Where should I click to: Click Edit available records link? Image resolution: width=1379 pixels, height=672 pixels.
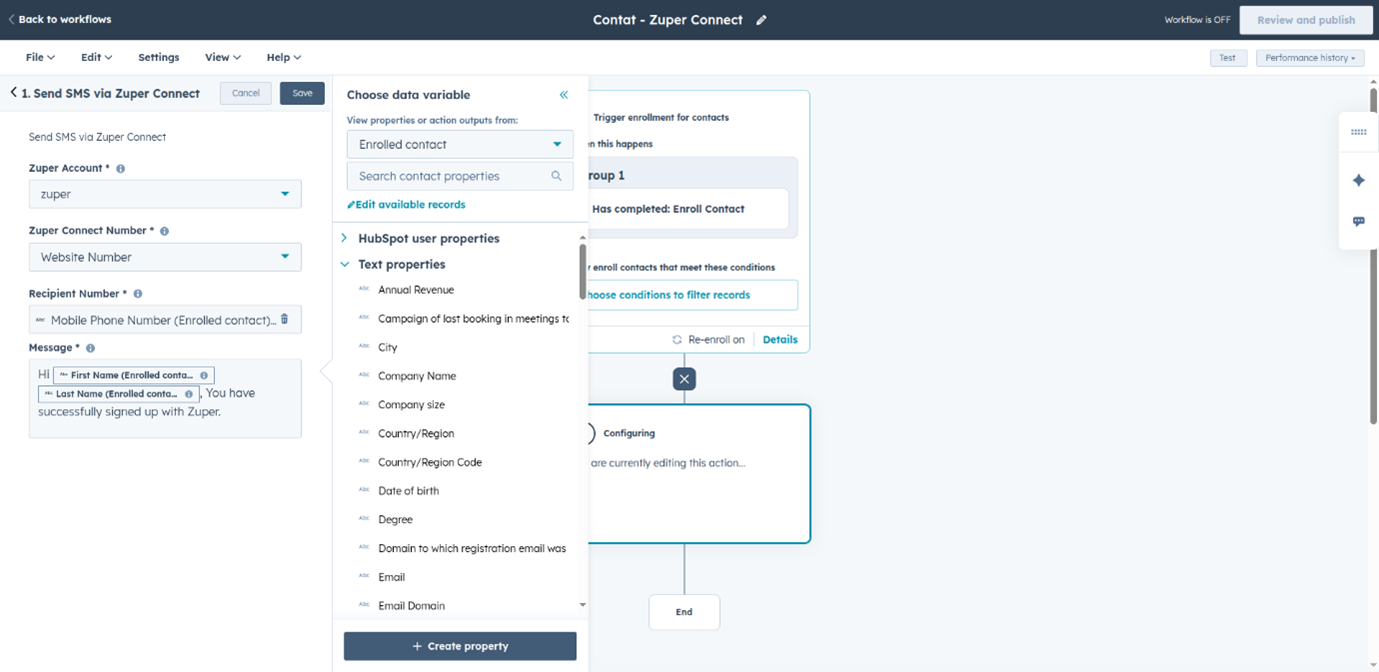point(406,205)
